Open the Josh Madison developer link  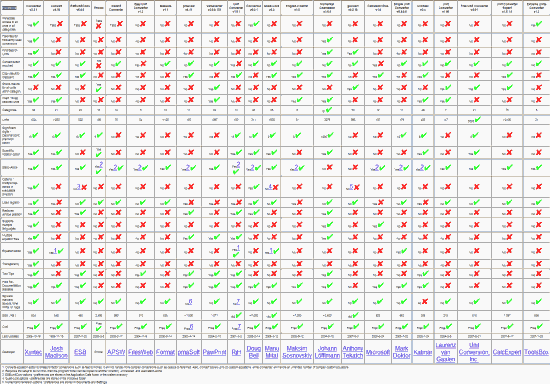(x=56, y=352)
